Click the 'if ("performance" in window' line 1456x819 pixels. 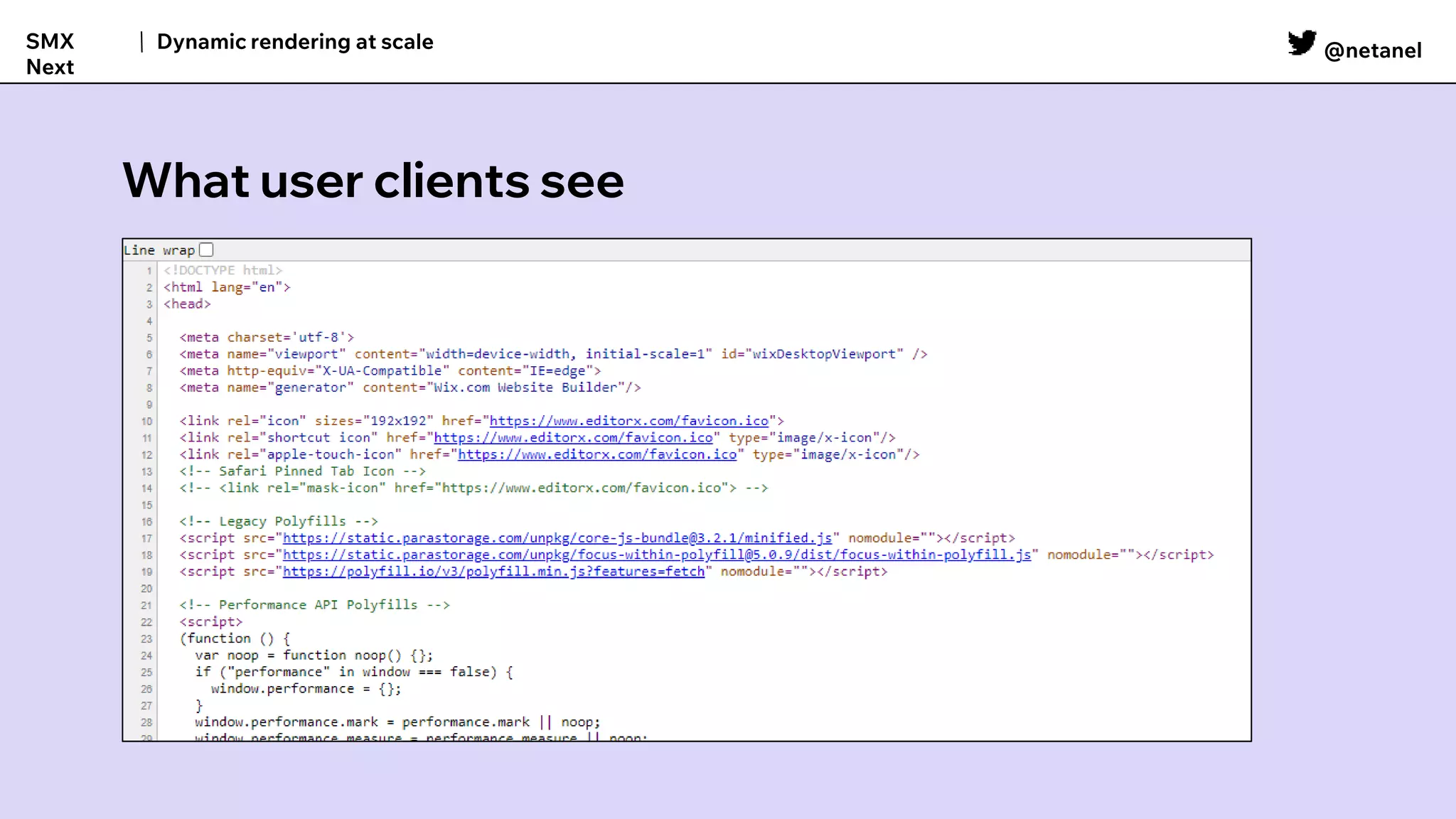pos(354,672)
